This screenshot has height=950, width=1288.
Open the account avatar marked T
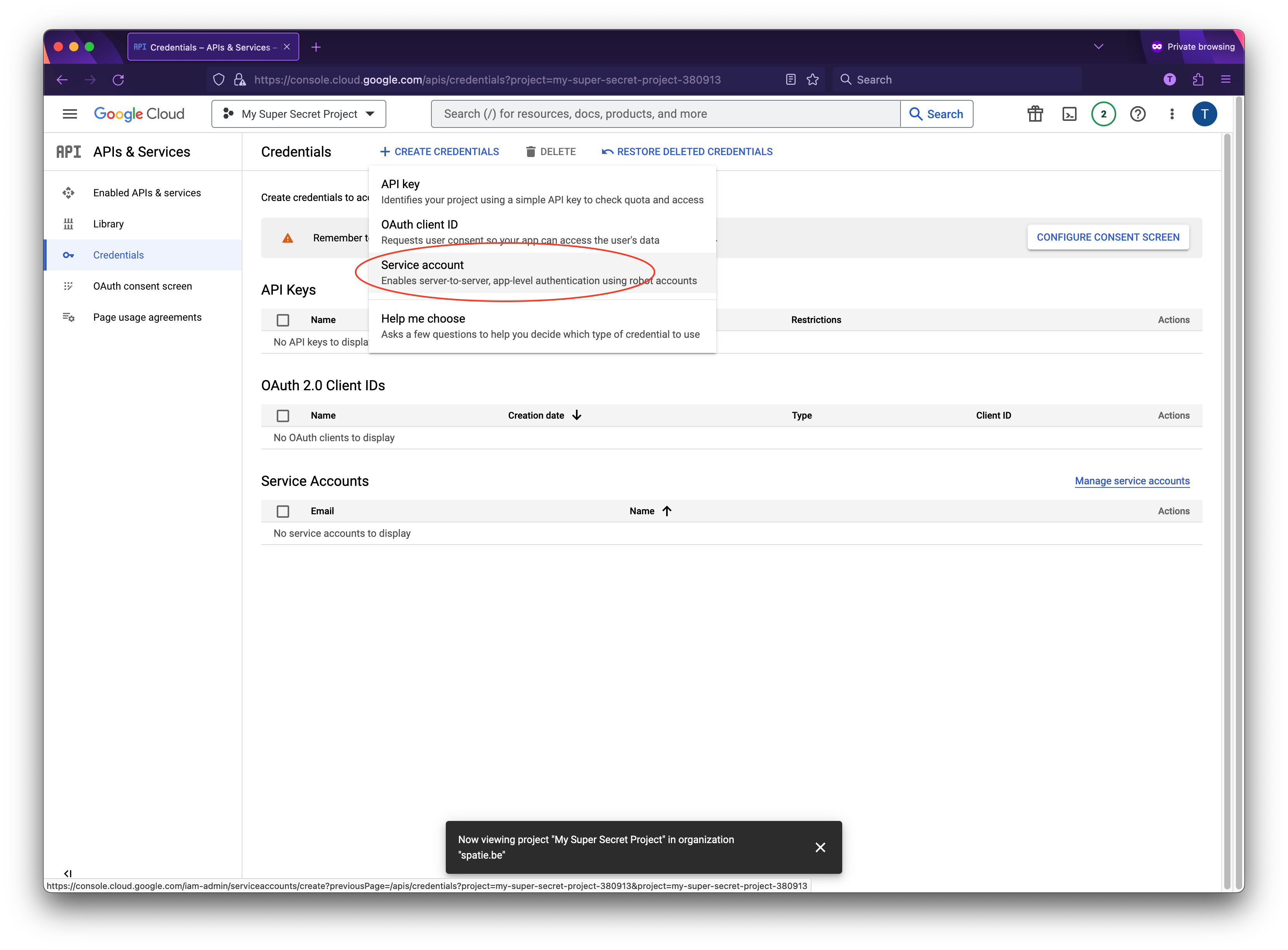pos(1205,113)
